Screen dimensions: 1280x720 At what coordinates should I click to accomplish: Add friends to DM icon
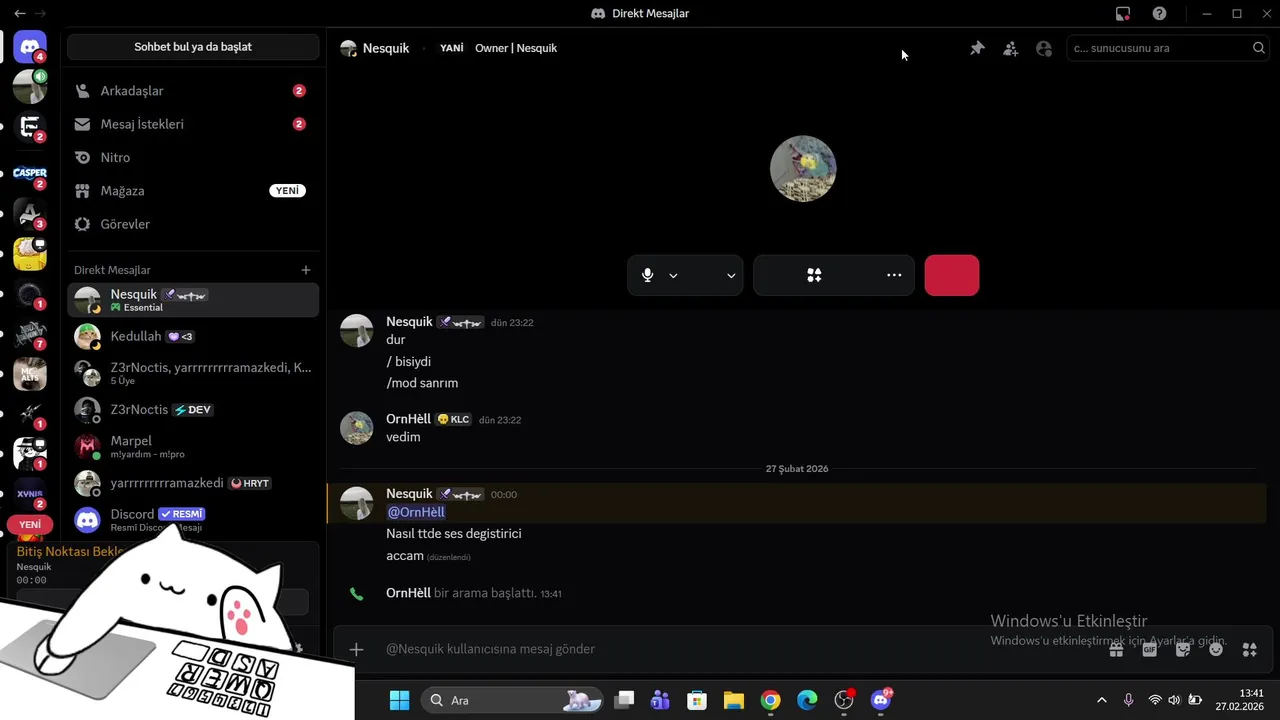pos(1011,48)
